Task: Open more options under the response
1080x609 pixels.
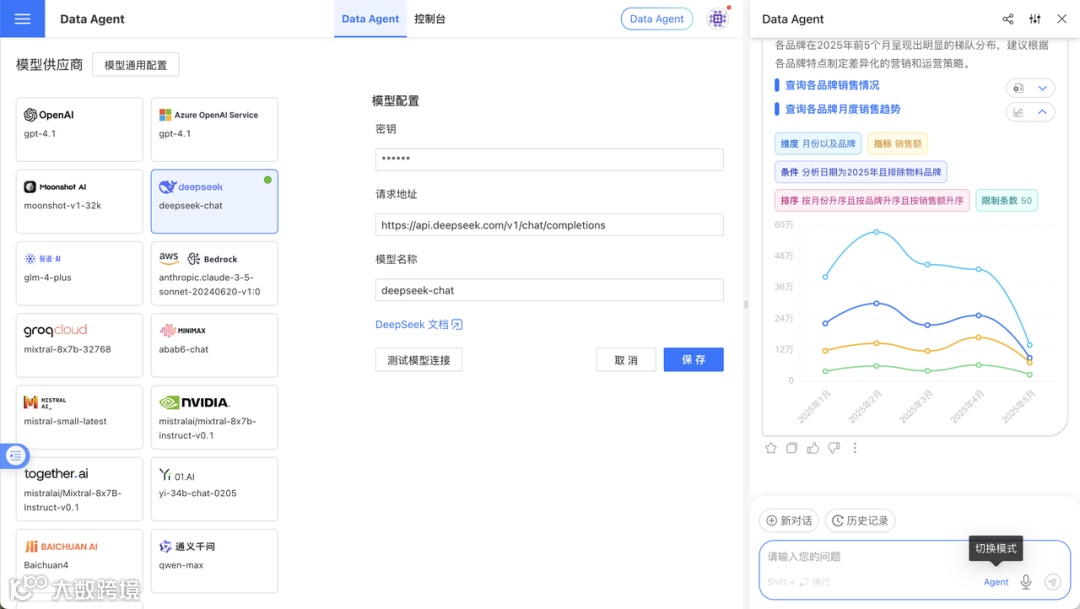Action: point(855,448)
